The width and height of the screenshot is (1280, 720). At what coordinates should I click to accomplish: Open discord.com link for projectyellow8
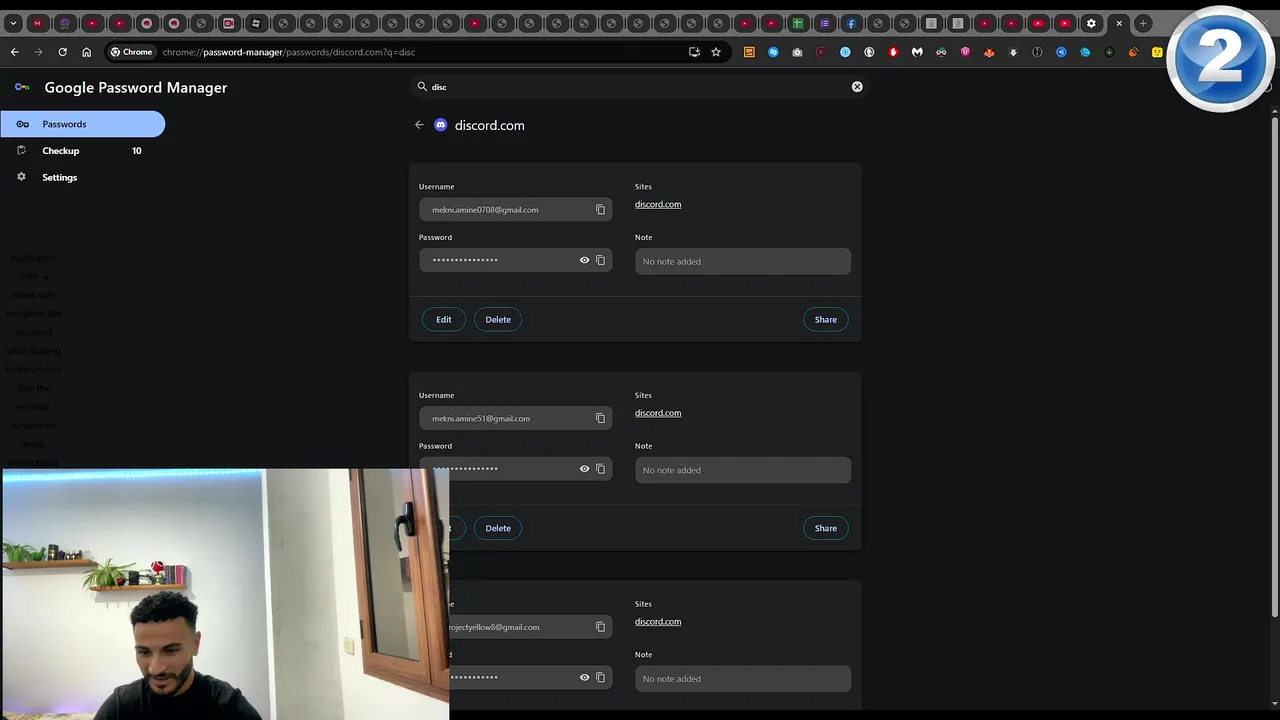[x=658, y=622]
